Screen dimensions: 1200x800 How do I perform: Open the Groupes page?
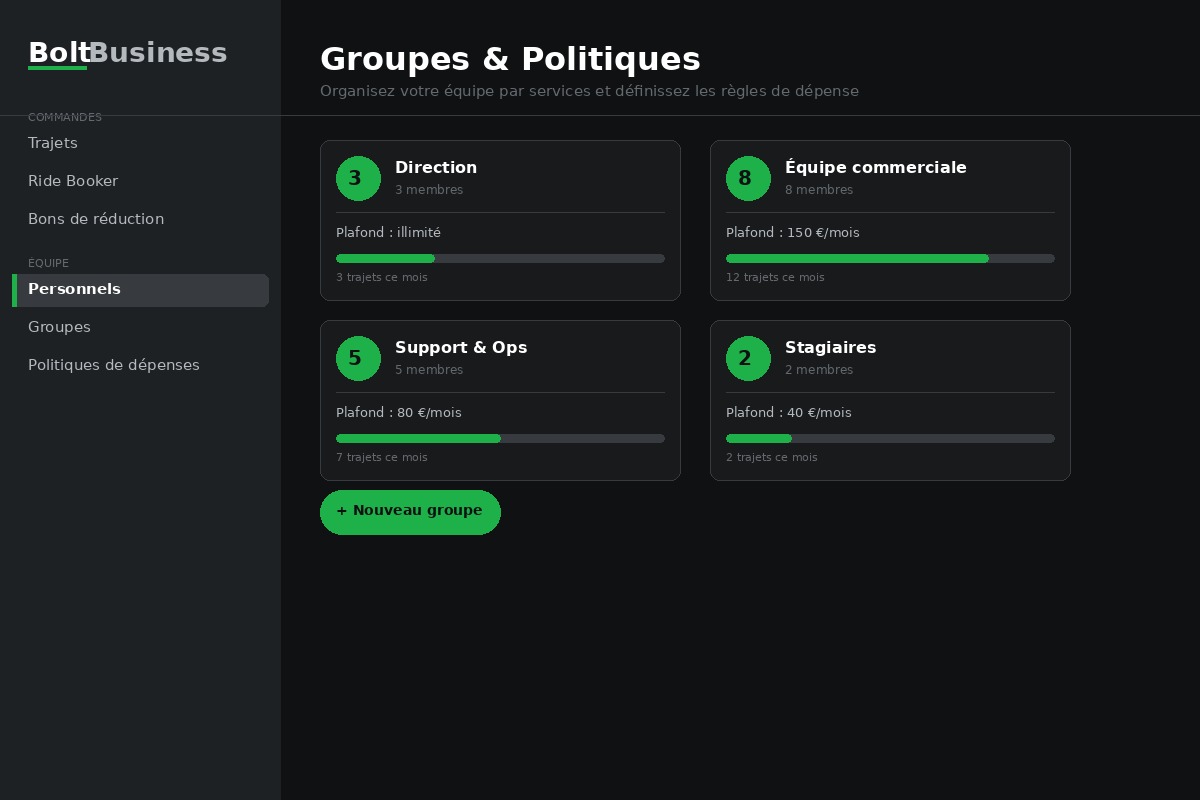click(59, 327)
